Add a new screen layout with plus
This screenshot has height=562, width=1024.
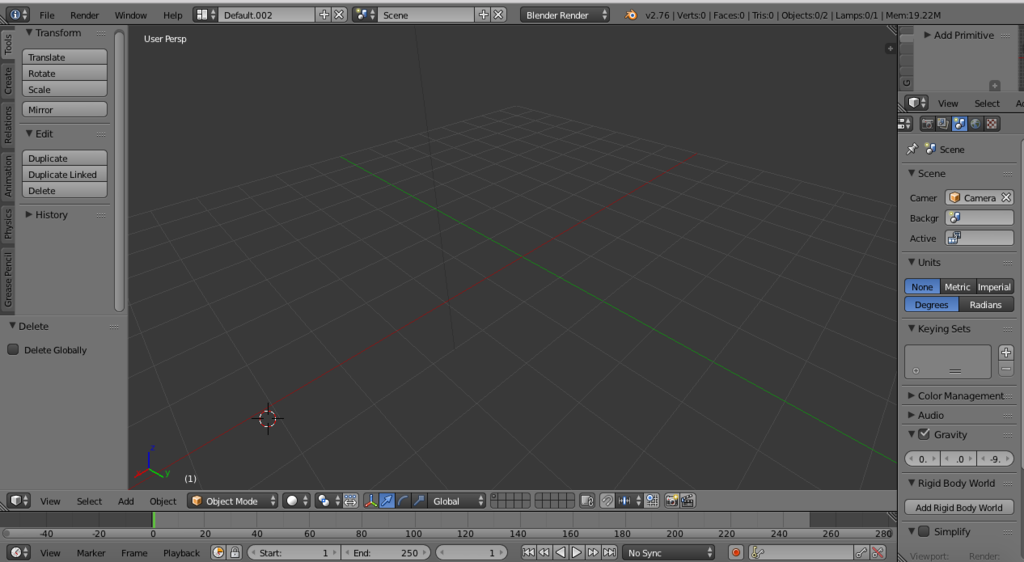(324, 14)
